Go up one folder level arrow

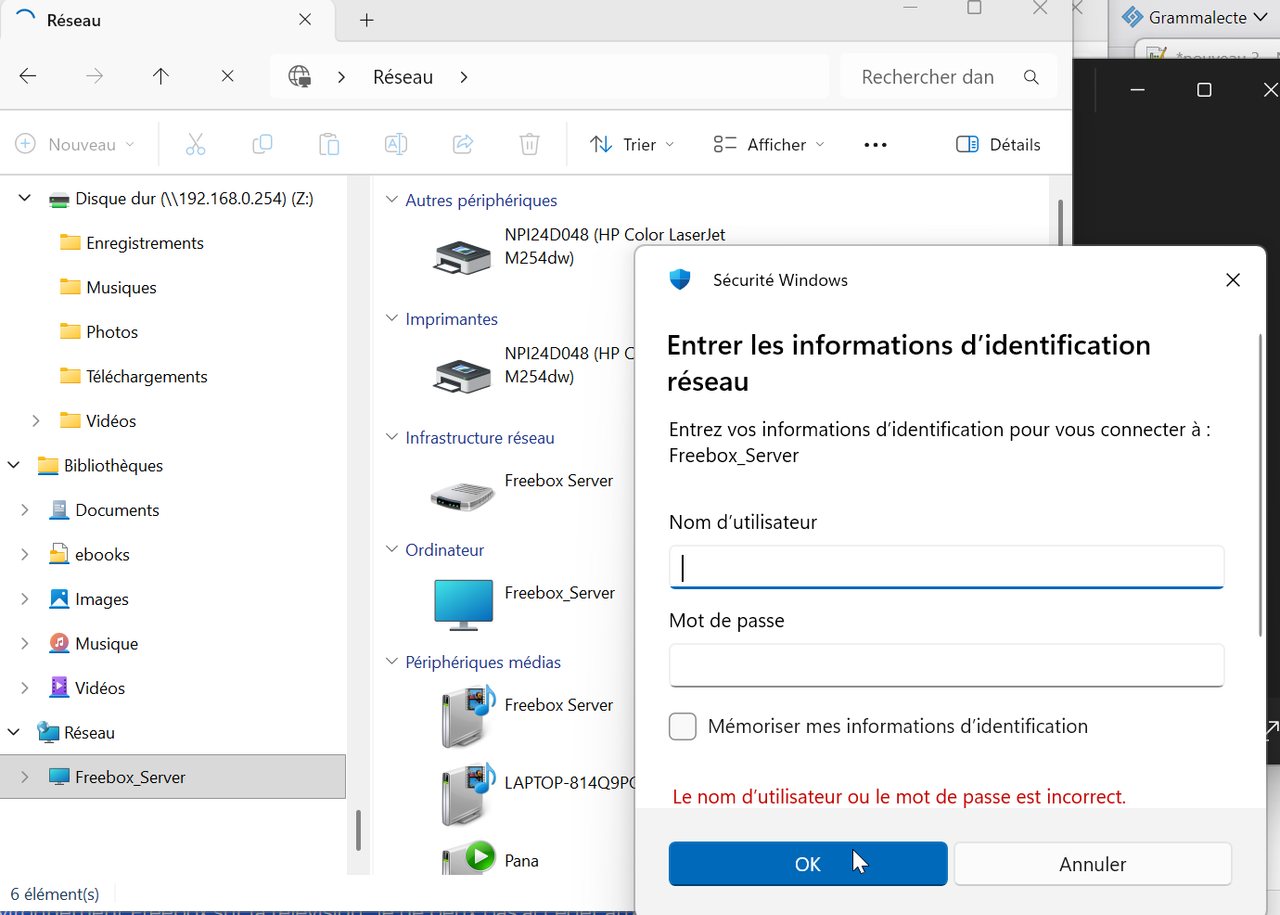[x=161, y=77]
